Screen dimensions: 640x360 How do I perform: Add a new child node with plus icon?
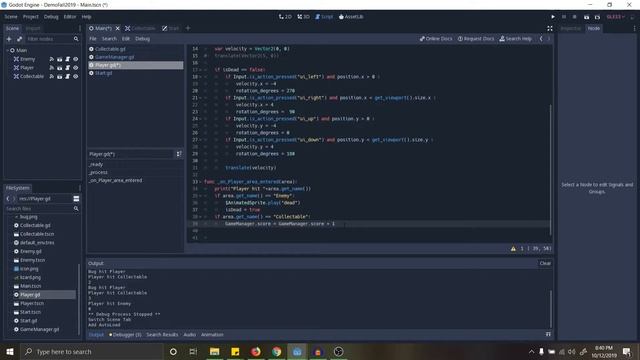(x=9, y=39)
